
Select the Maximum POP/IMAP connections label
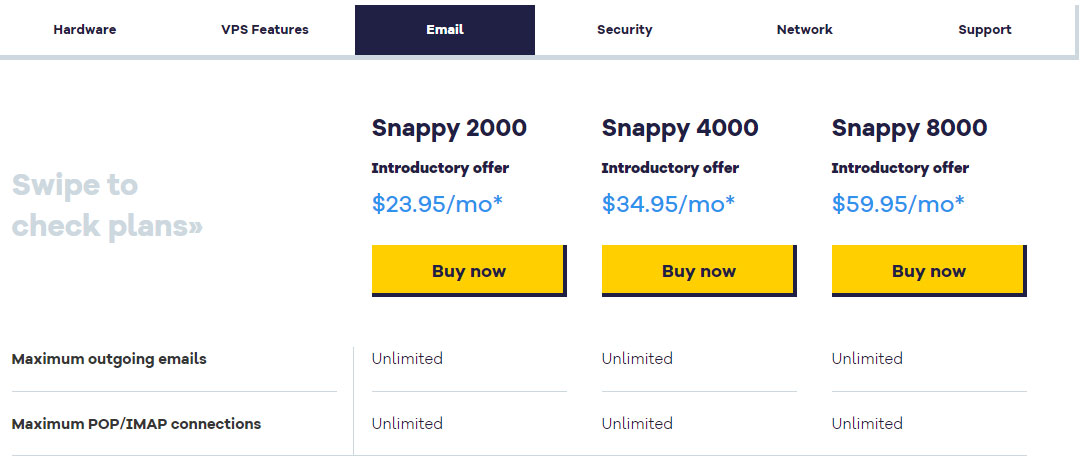coord(137,424)
